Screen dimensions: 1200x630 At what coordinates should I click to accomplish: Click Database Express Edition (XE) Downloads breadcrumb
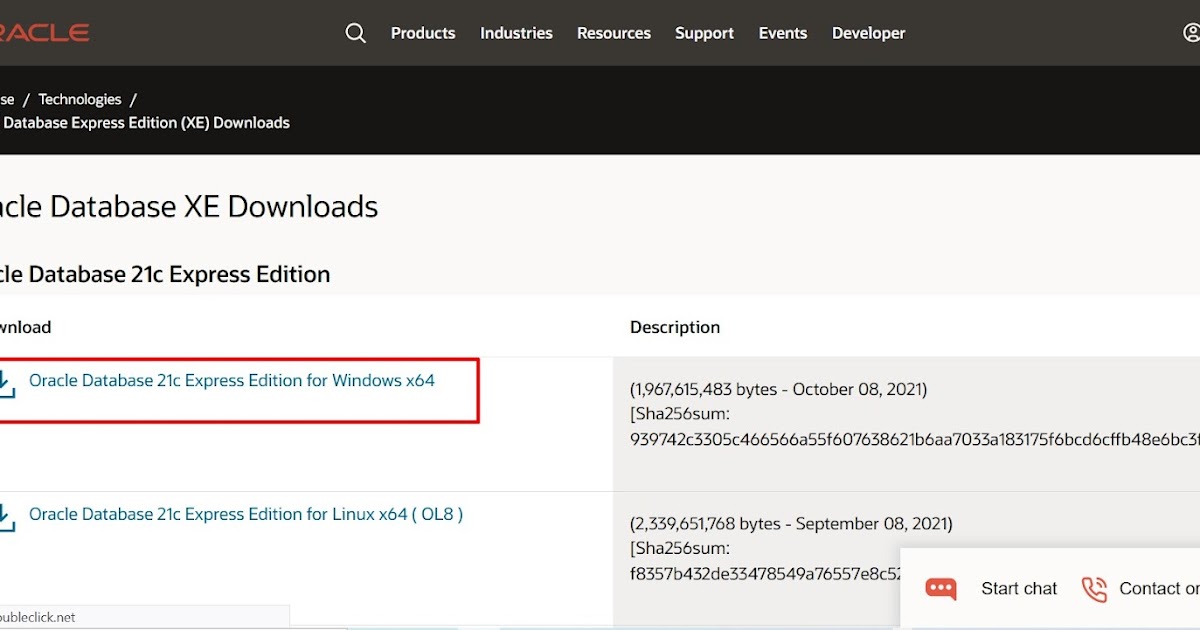[x=146, y=122]
